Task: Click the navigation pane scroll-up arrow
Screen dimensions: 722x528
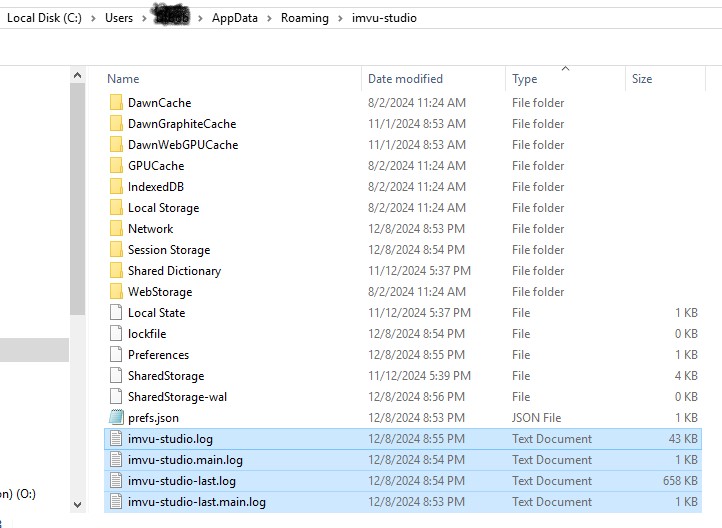Action: point(77,75)
